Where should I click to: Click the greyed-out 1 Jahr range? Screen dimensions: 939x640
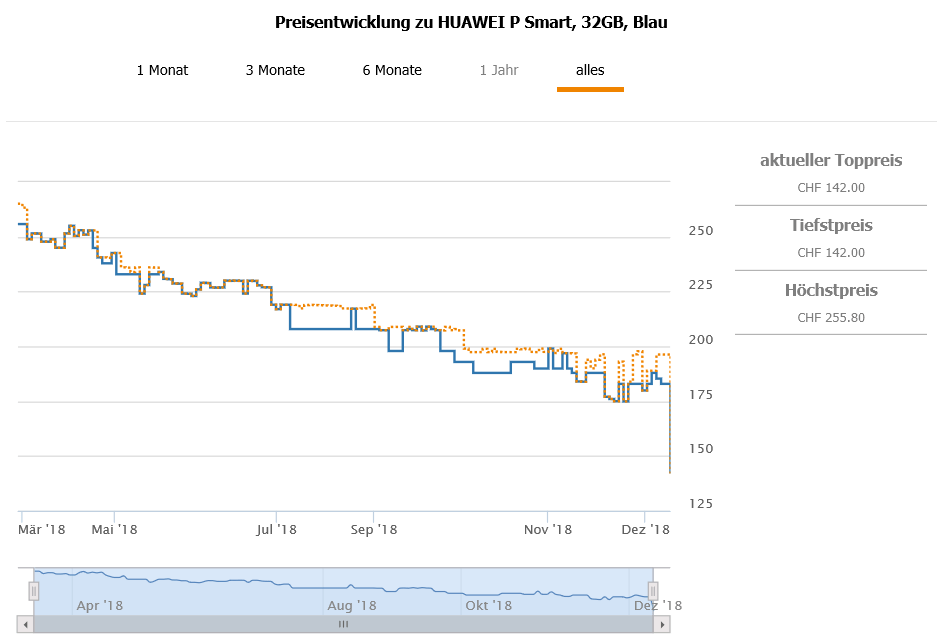point(498,70)
